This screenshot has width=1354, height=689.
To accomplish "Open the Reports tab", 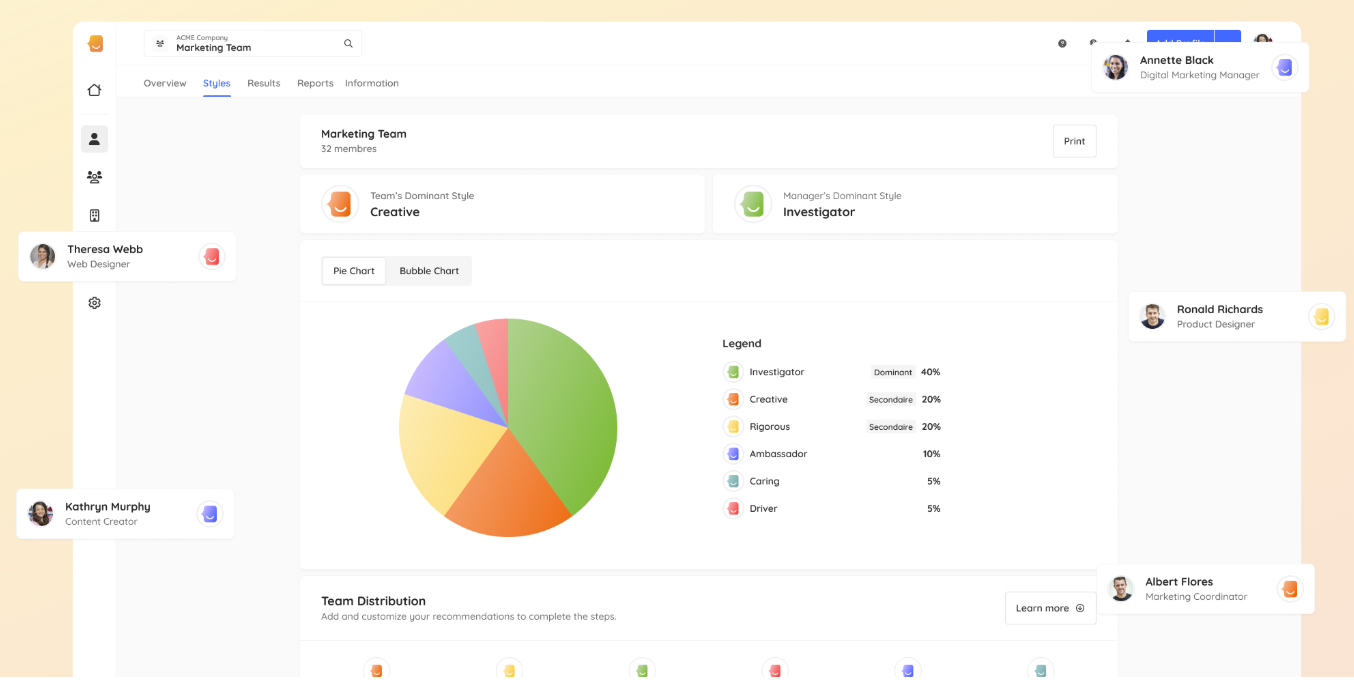I will tap(315, 83).
